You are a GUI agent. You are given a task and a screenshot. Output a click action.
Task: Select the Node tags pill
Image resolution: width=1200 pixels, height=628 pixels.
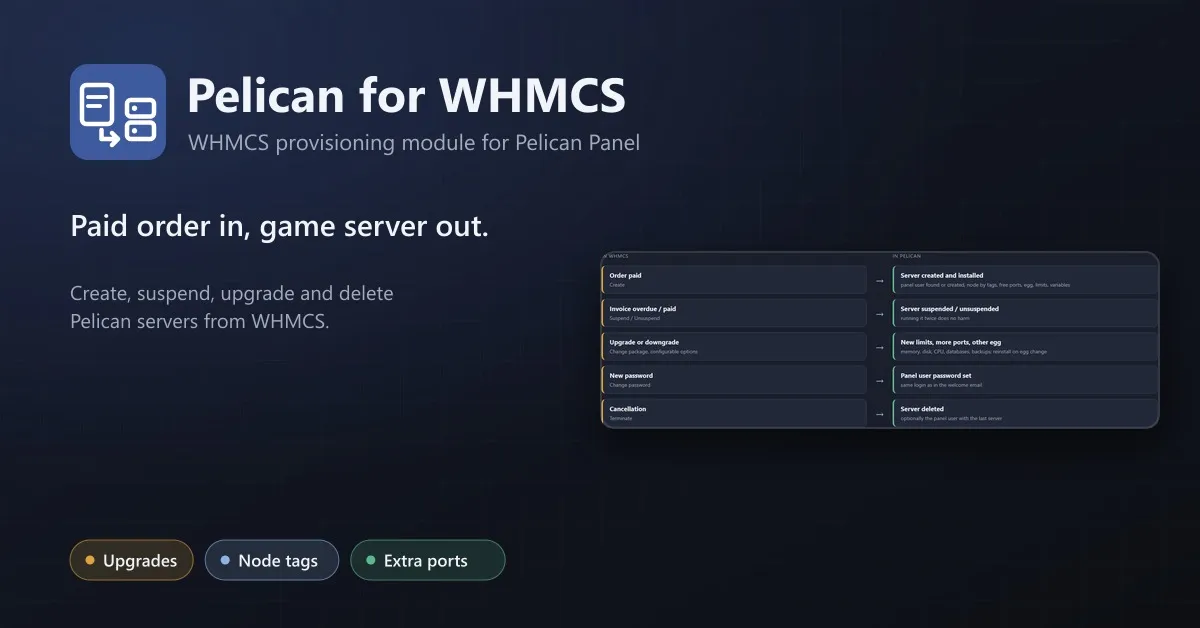(272, 560)
